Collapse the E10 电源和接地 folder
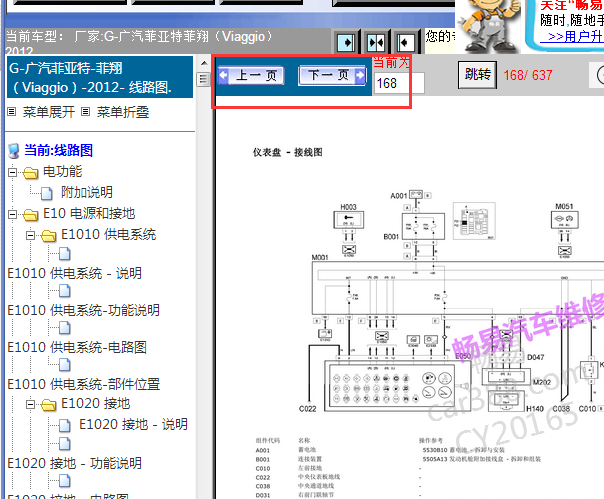604x499 pixels. pyautogui.click(x=12, y=214)
